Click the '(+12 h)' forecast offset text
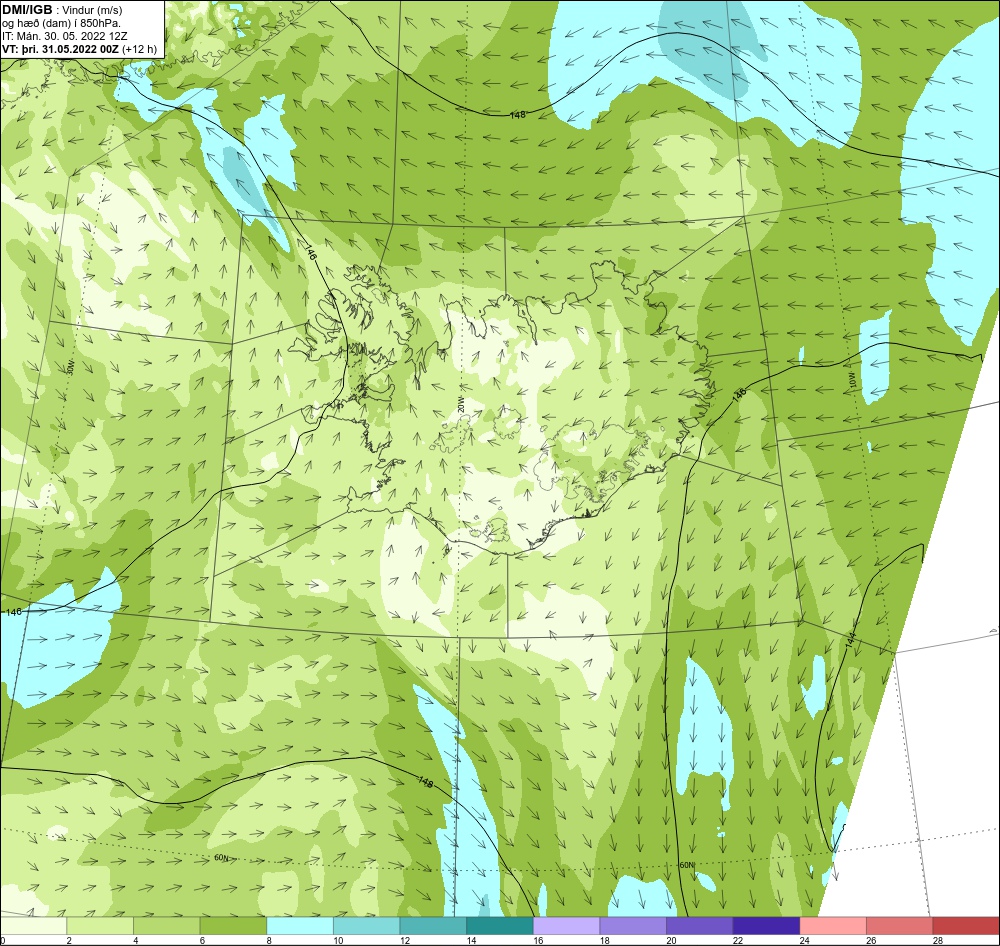The image size is (1000, 946). tap(139, 48)
